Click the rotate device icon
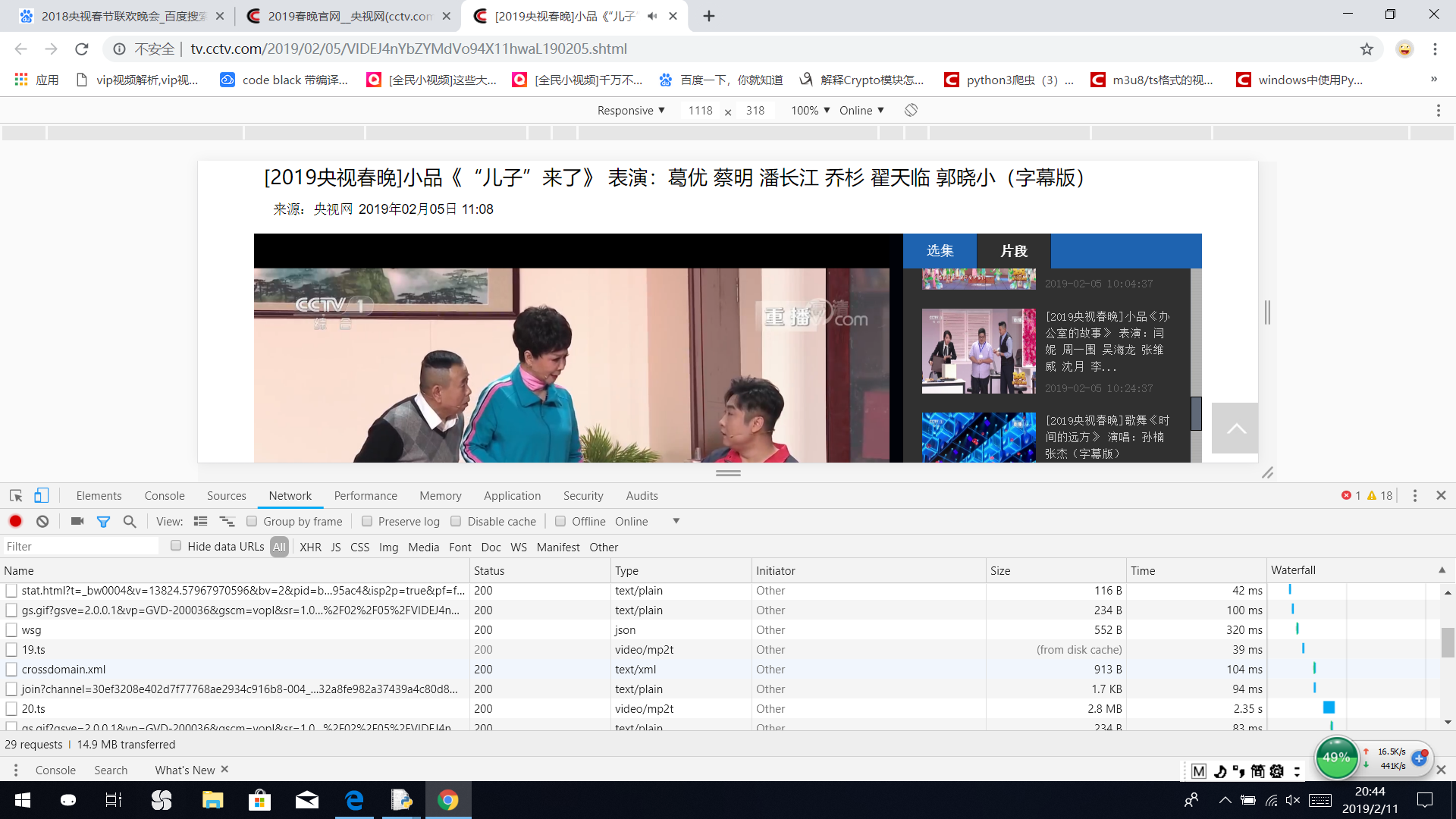 [911, 111]
